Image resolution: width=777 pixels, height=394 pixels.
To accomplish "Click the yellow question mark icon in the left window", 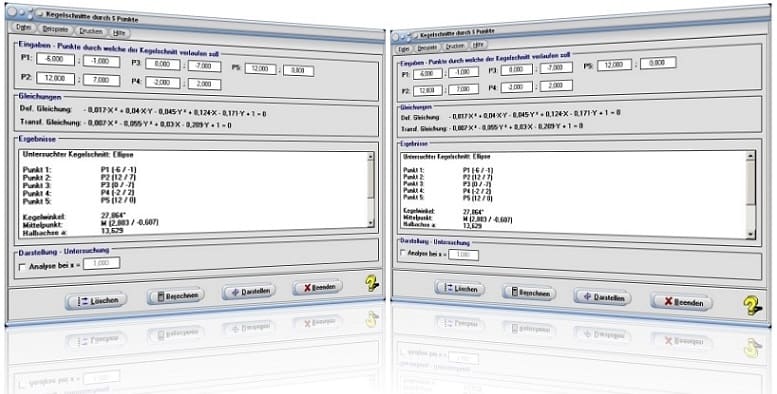I will pyautogui.click(x=372, y=283).
